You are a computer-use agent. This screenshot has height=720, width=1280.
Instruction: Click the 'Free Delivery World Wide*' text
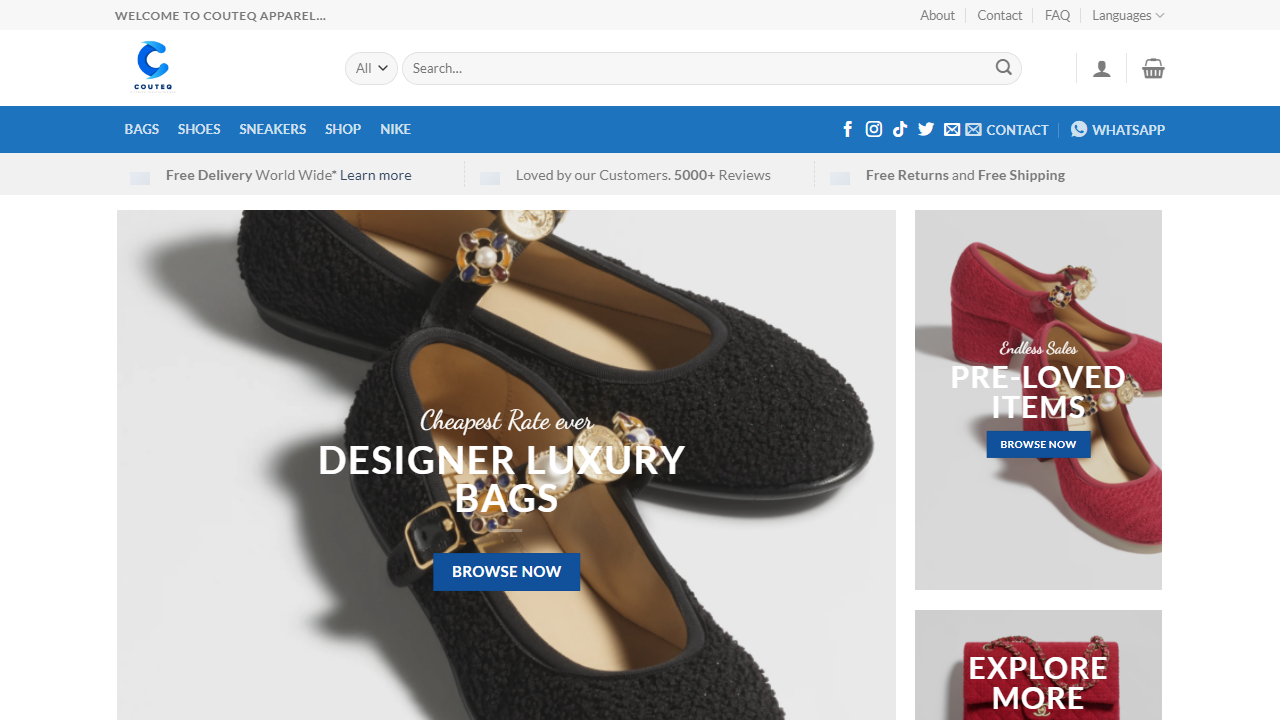click(x=251, y=175)
